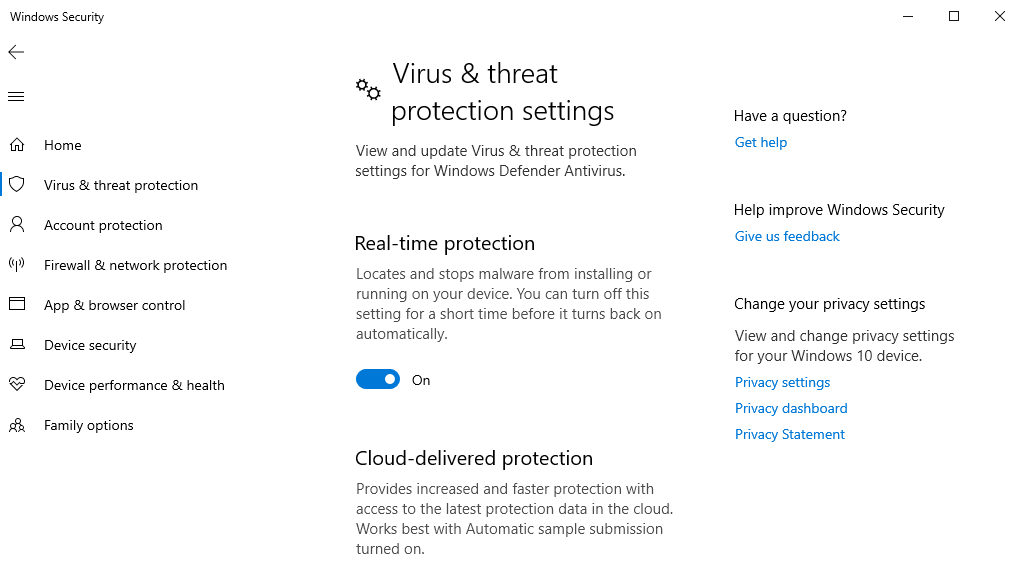The height and width of the screenshot is (564, 1015).
Task: Click the Firewall & network antenna icon
Action: [17, 265]
